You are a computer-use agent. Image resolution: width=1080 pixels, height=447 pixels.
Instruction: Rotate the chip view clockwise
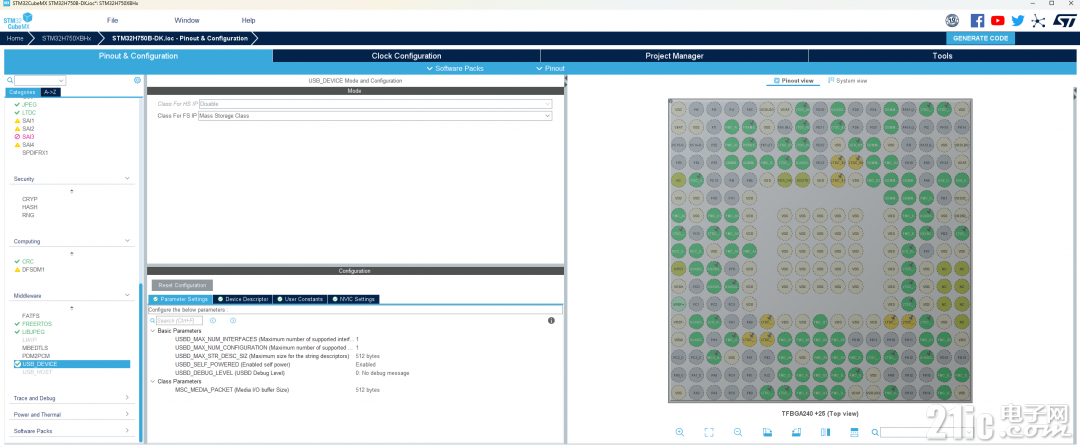(767, 432)
